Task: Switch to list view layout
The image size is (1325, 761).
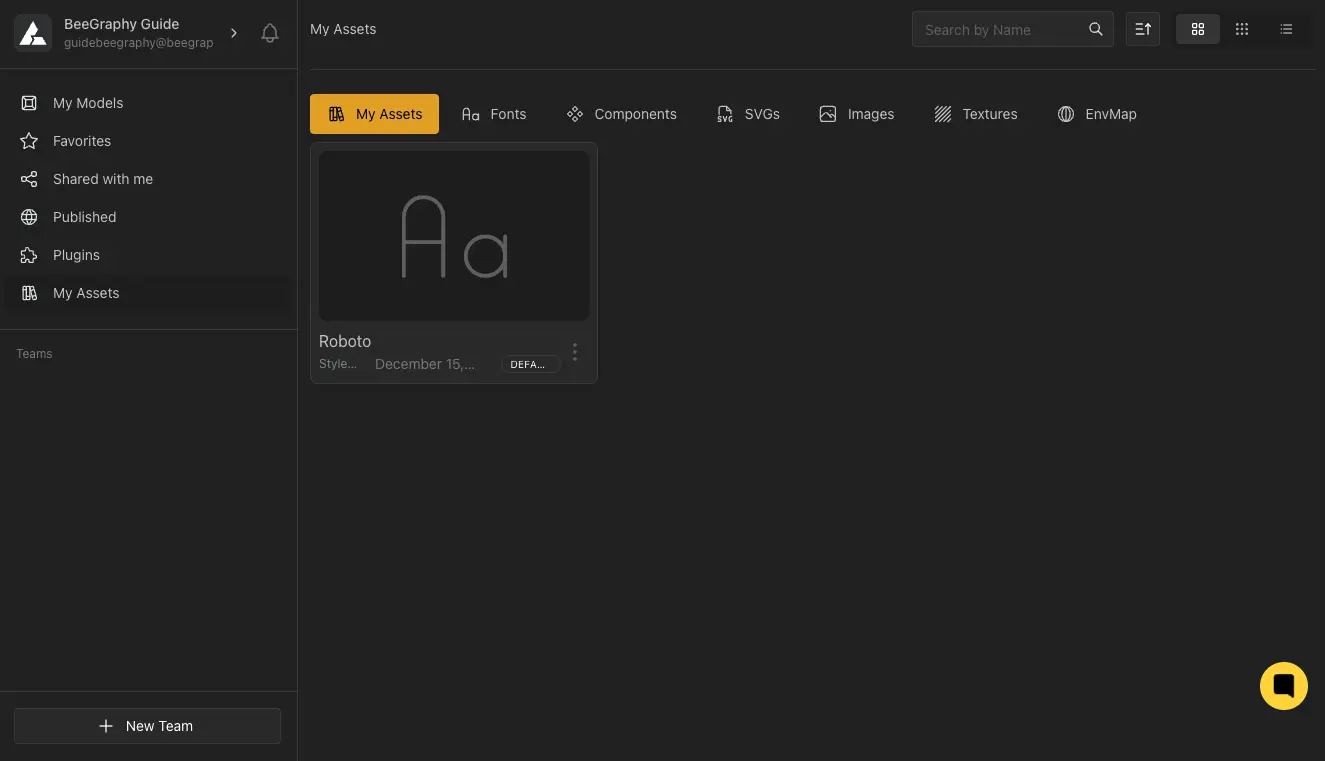Action: (1286, 29)
